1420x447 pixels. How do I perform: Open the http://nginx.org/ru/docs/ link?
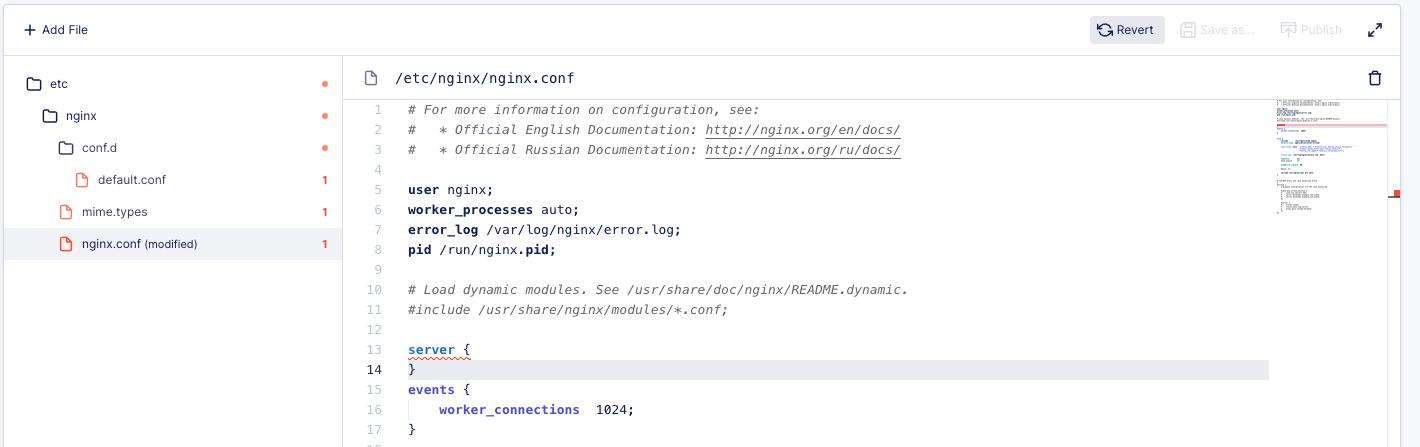pyautogui.click(x=803, y=150)
